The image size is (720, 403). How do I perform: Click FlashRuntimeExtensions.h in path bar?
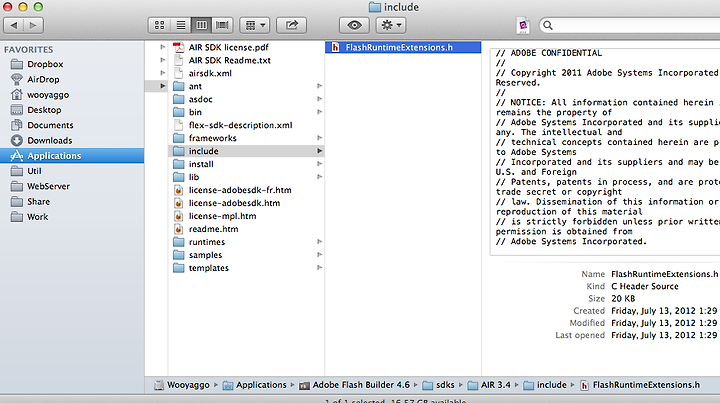[640, 385]
